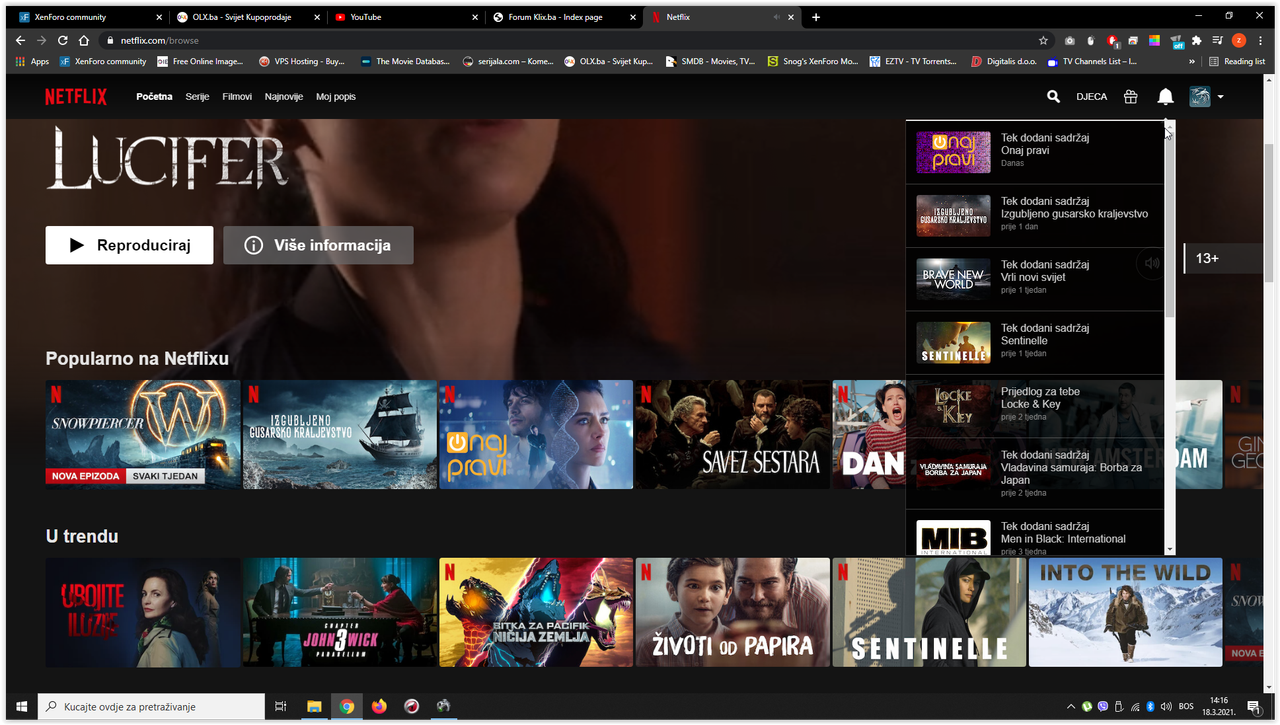Open the red extension with badge 1

click(1112, 41)
